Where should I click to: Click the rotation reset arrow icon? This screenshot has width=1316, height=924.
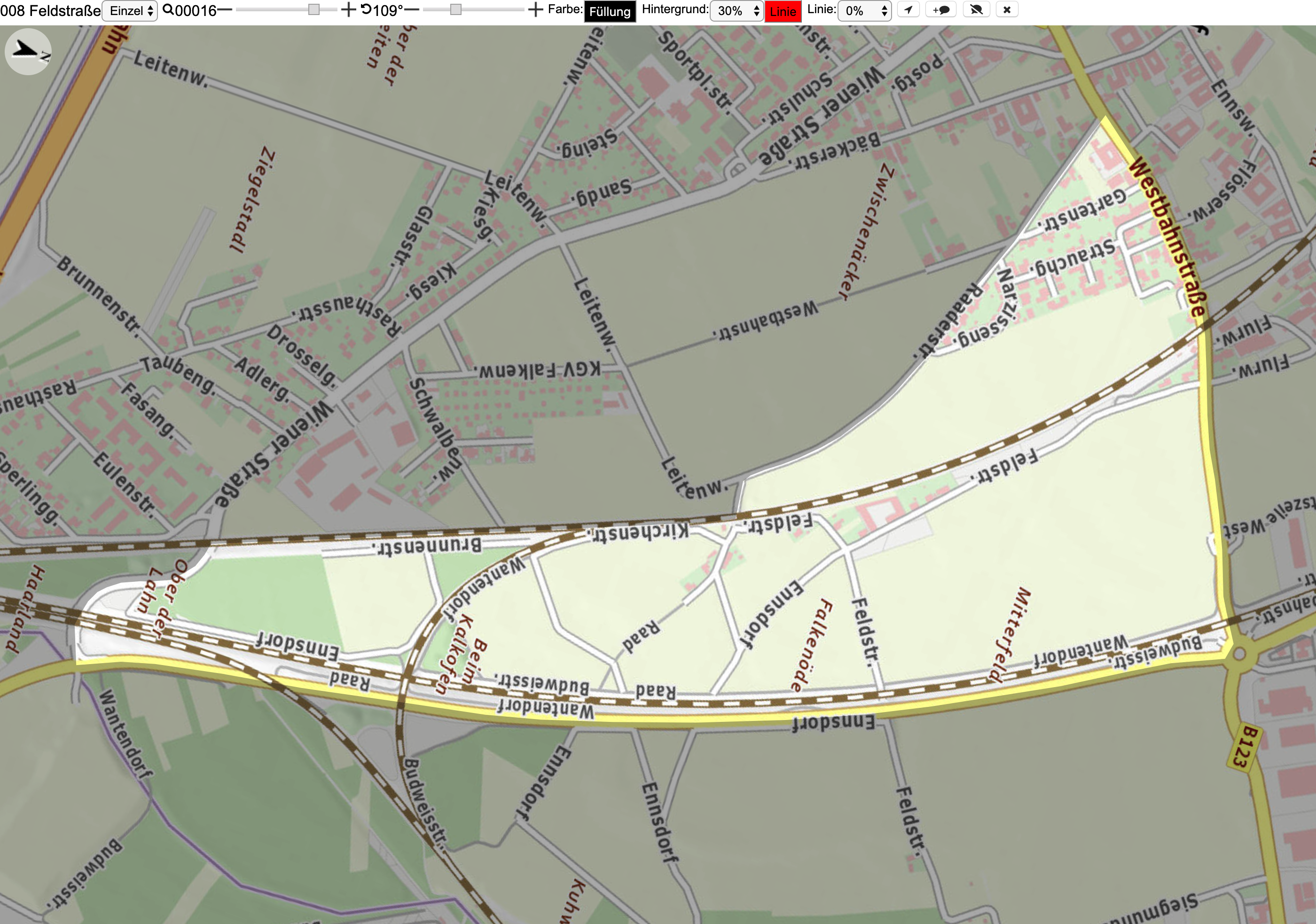click(x=366, y=10)
